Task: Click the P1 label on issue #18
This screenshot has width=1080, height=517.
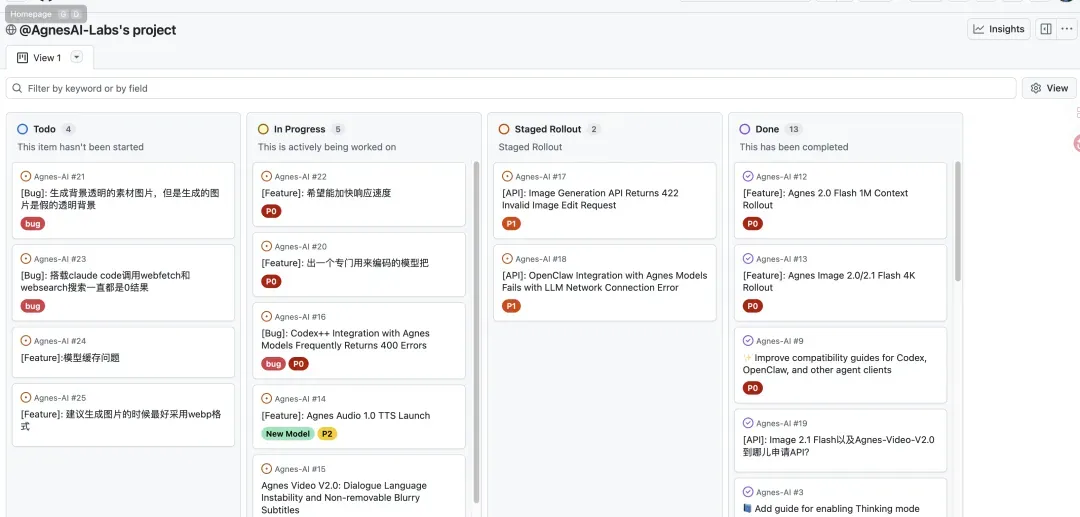Action: 511,306
